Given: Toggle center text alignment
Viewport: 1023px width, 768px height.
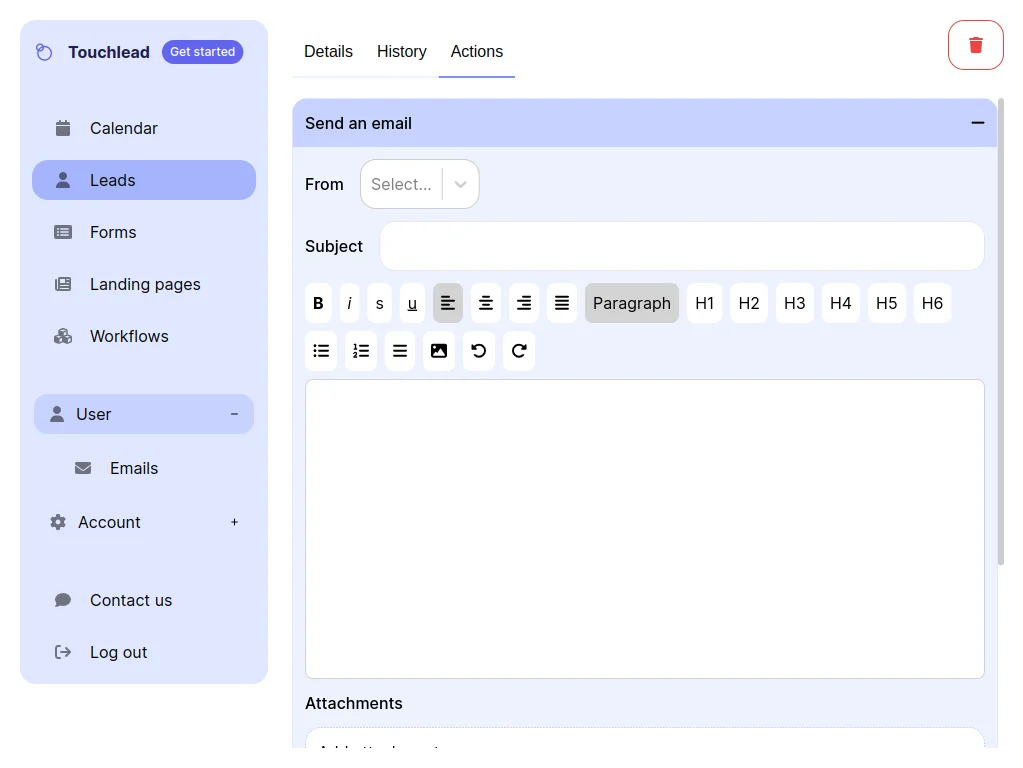Looking at the screenshot, I should click(x=486, y=303).
